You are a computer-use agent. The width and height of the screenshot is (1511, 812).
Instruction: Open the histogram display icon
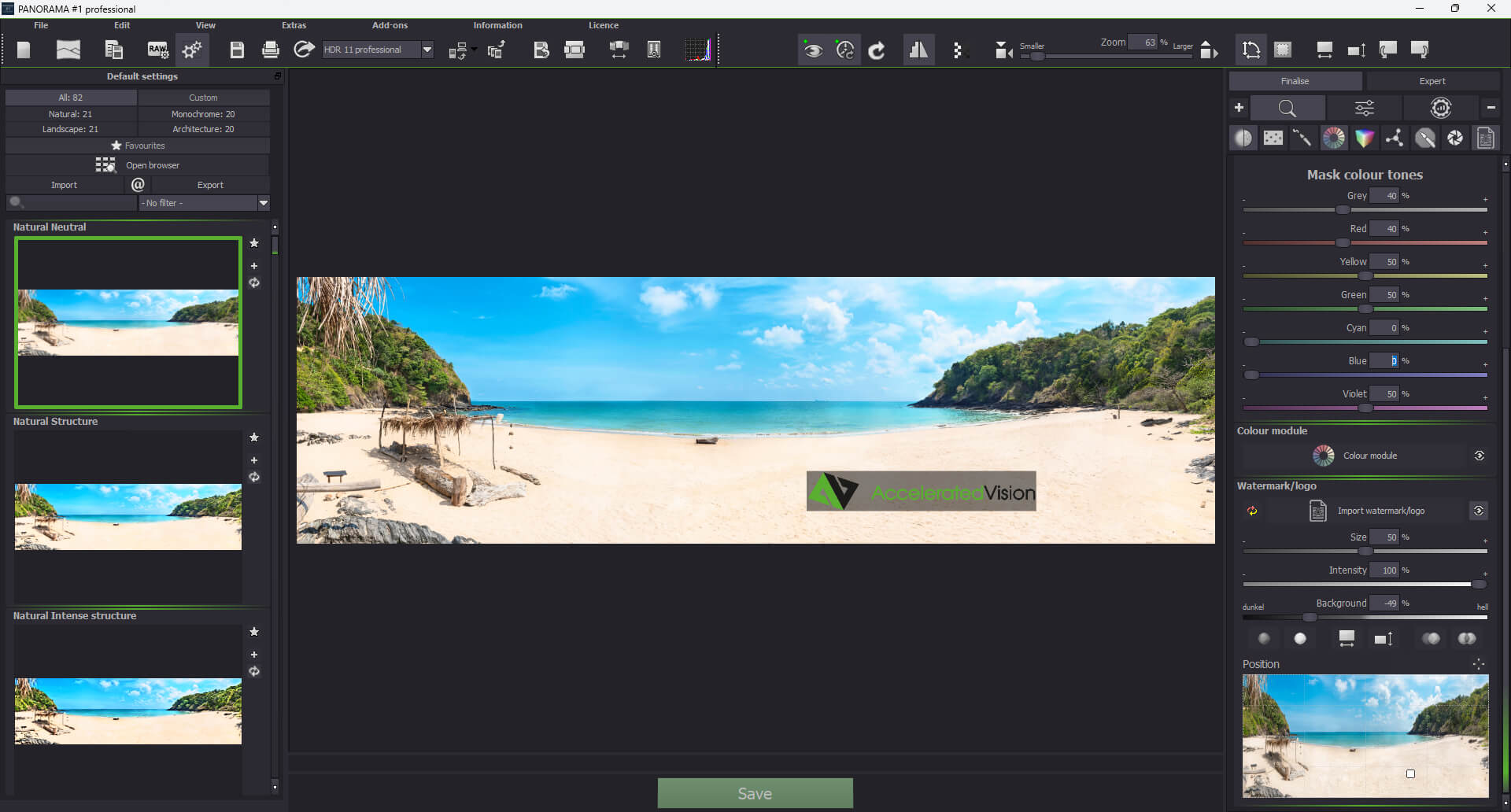click(x=697, y=50)
